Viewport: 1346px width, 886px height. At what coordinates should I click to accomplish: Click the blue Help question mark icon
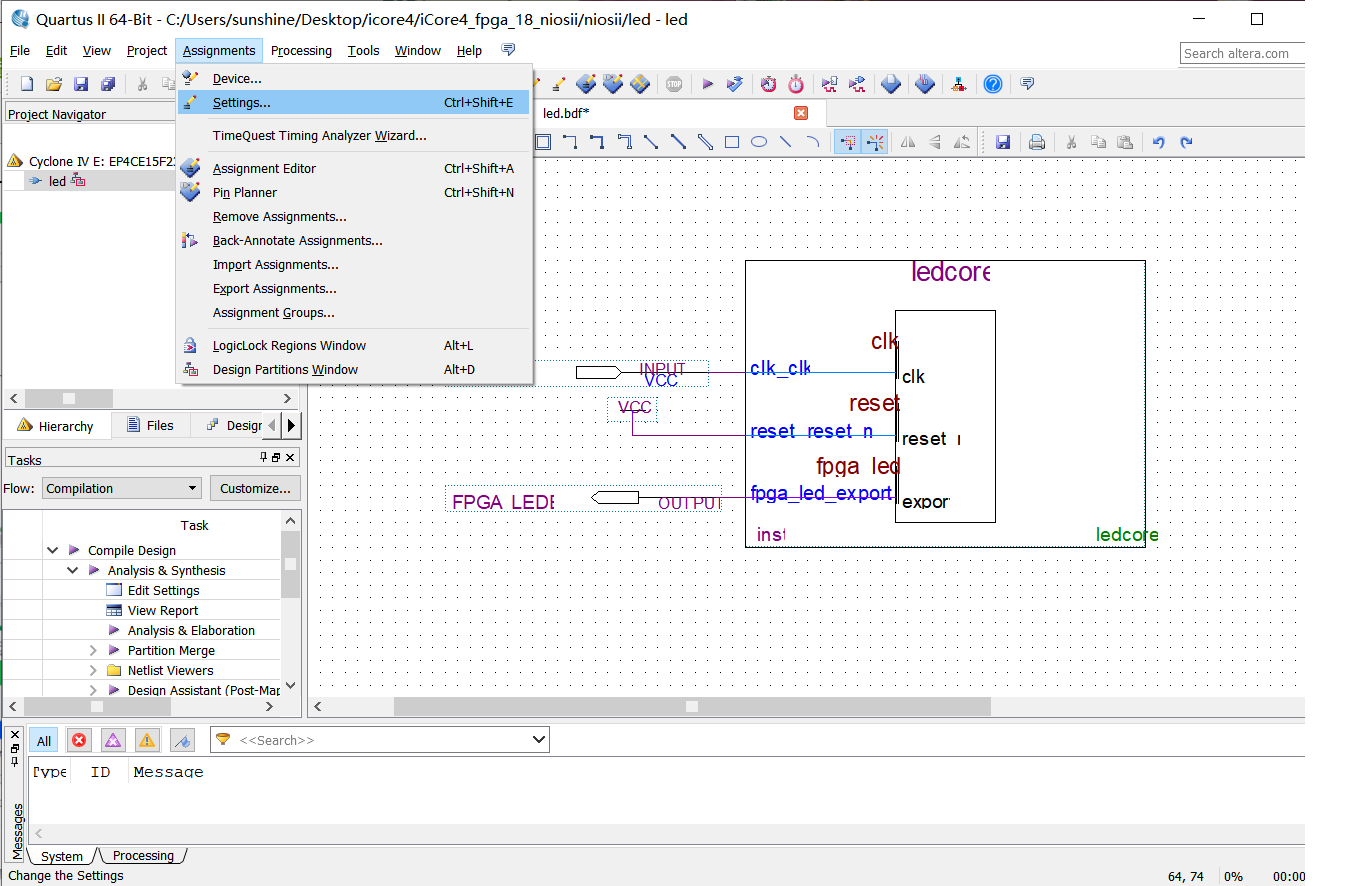[992, 84]
